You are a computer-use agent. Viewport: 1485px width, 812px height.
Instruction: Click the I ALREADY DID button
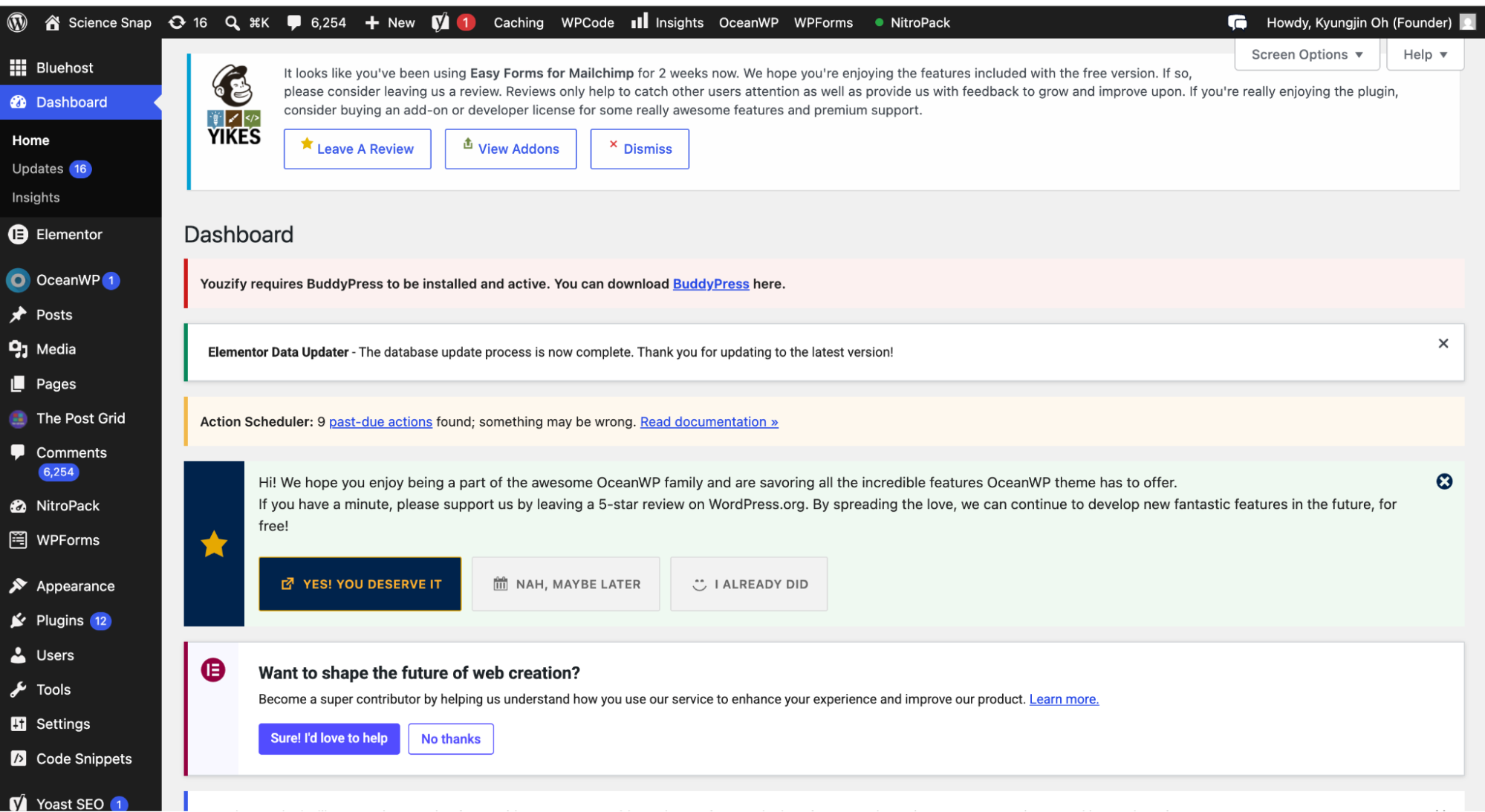click(x=749, y=584)
